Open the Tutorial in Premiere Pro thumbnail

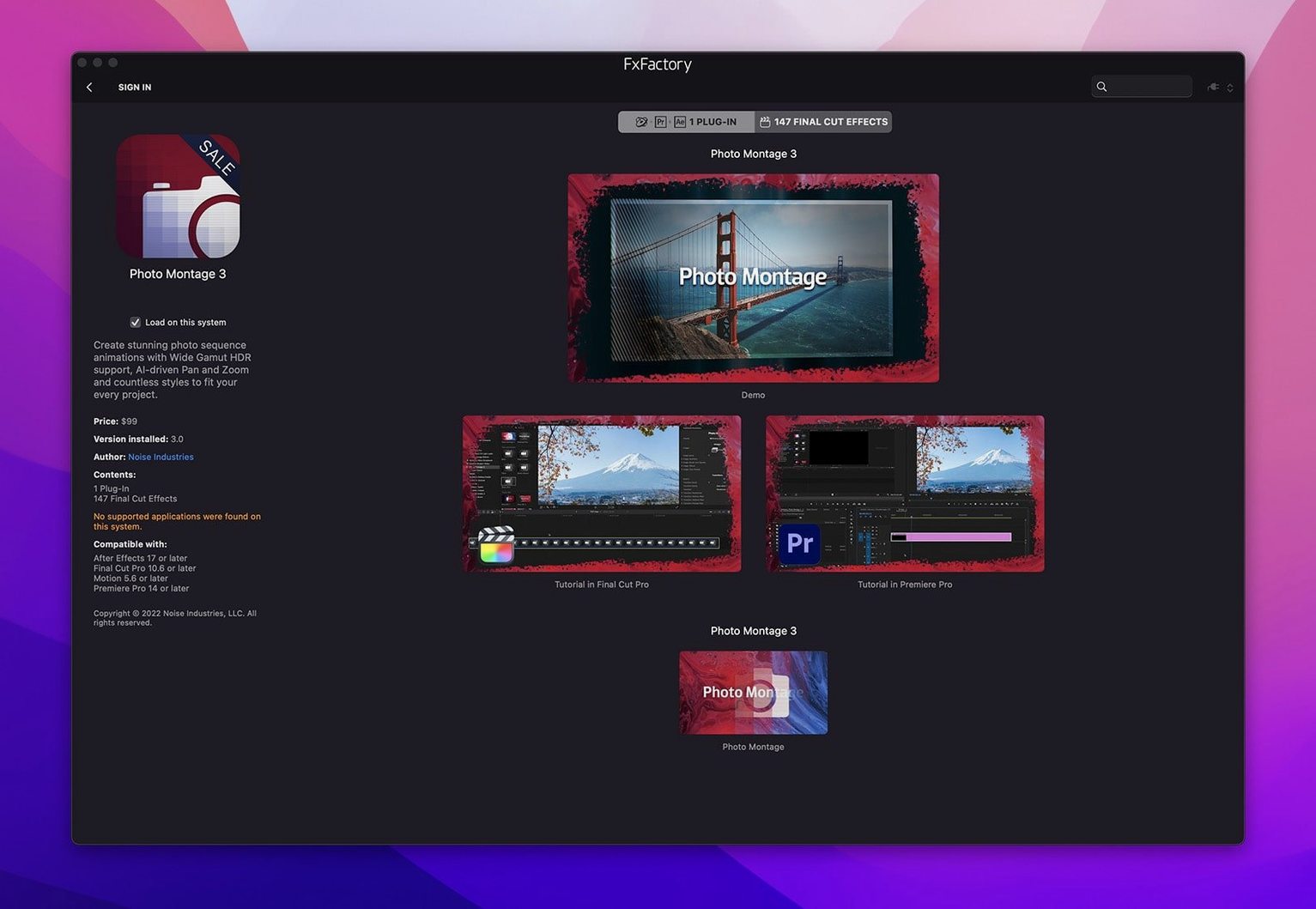point(905,494)
